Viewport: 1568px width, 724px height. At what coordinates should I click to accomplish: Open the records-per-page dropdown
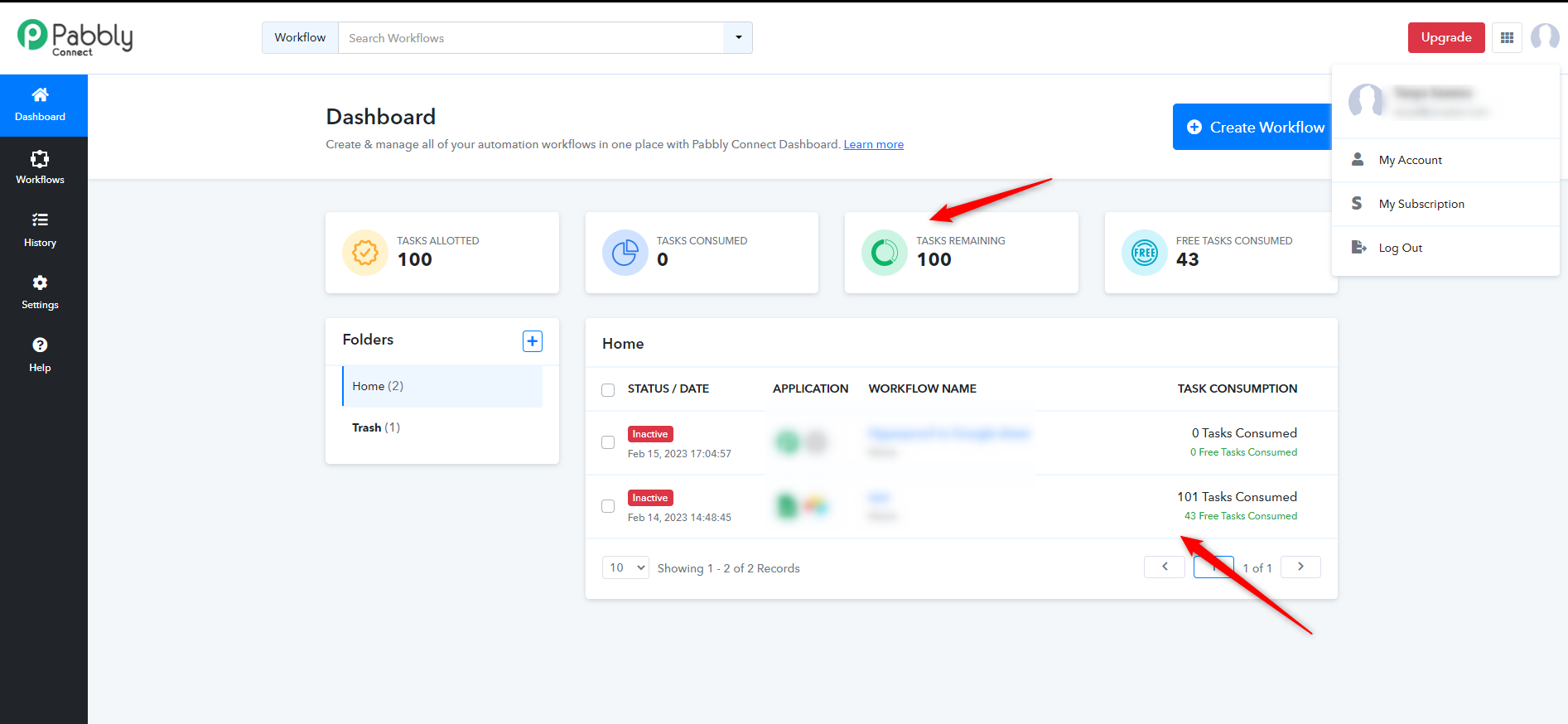625,567
